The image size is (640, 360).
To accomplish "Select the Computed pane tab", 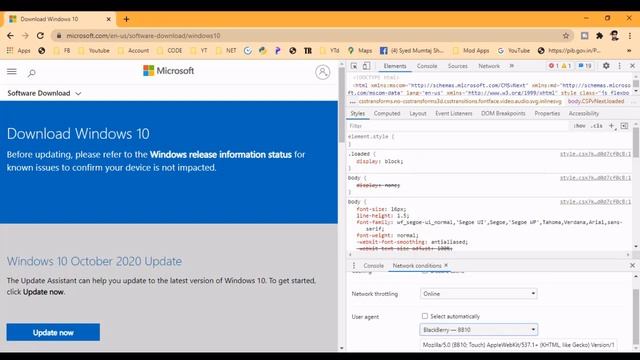I will coord(387,113).
